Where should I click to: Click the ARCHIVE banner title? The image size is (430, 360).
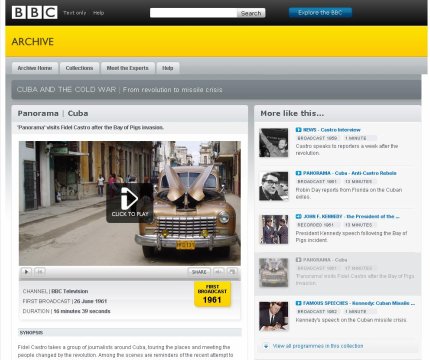(x=33, y=42)
